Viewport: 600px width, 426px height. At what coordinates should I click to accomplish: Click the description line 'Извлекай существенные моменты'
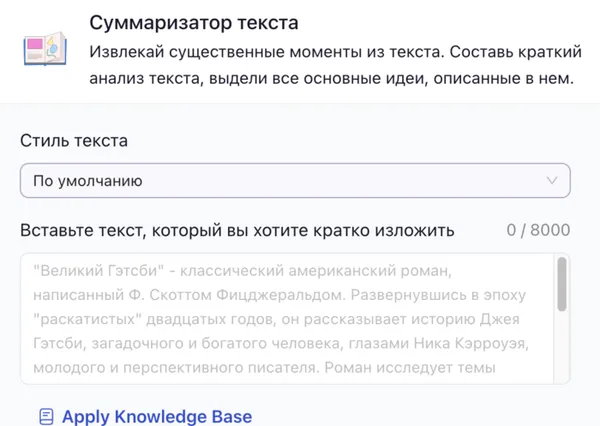[329, 51]
